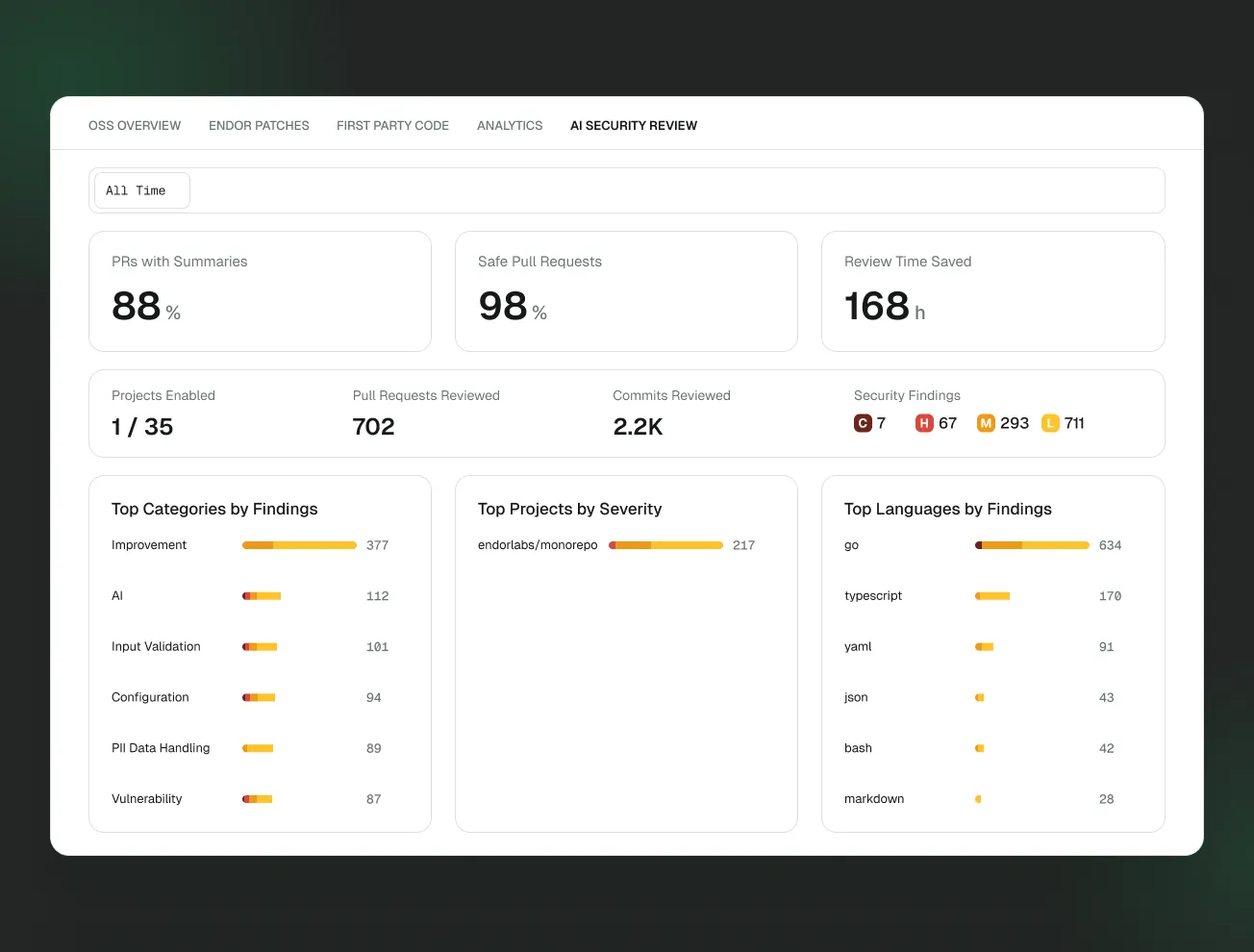Select the AI Security Review tab
Viewport: 1254px width, 952px height.
coord(634,126)
